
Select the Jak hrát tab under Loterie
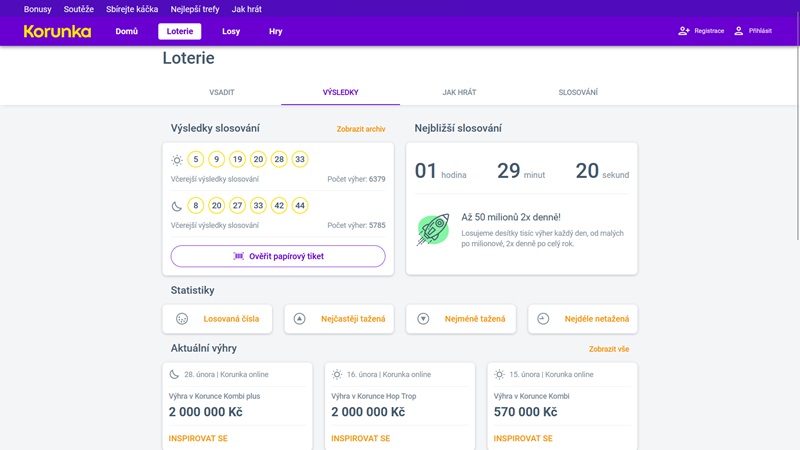[x=459, y=92]
